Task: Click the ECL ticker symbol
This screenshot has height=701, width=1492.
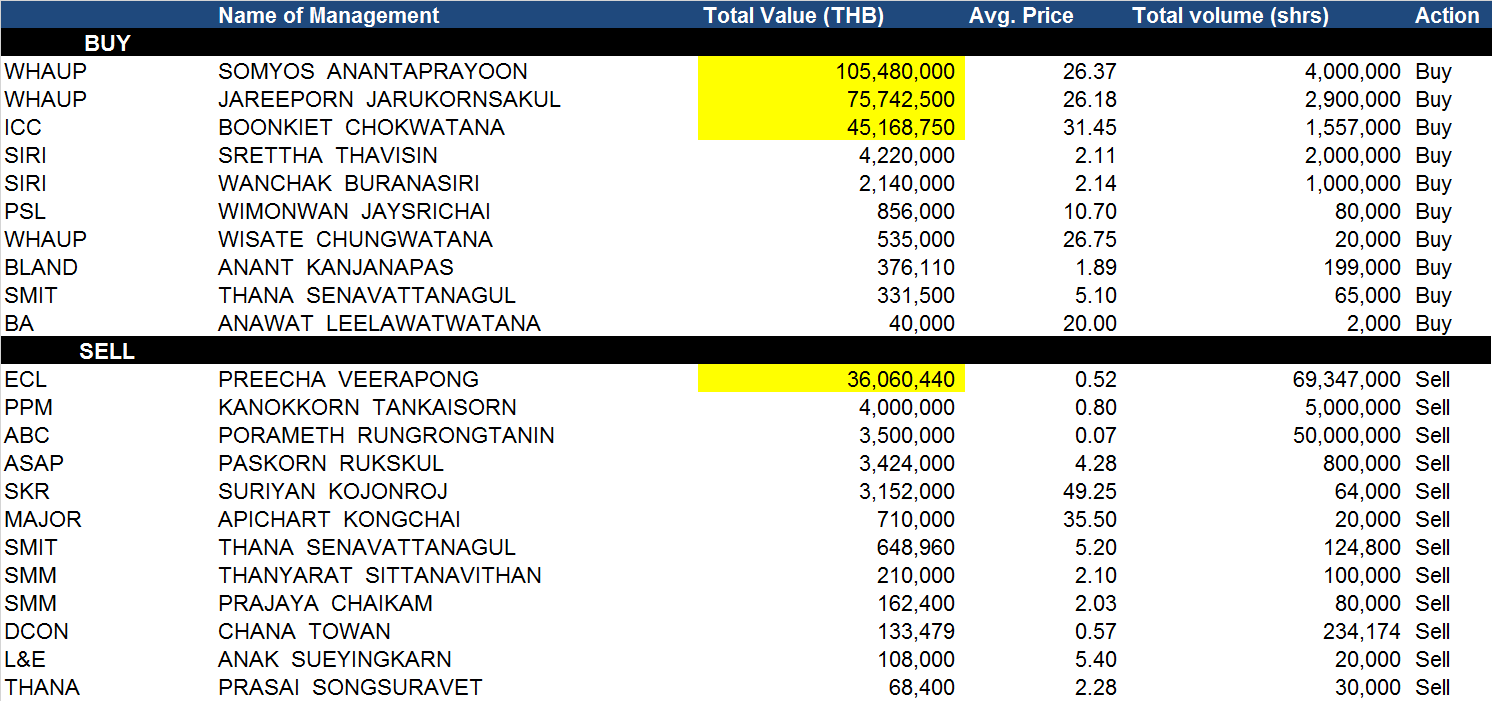Action: [25, 379]
